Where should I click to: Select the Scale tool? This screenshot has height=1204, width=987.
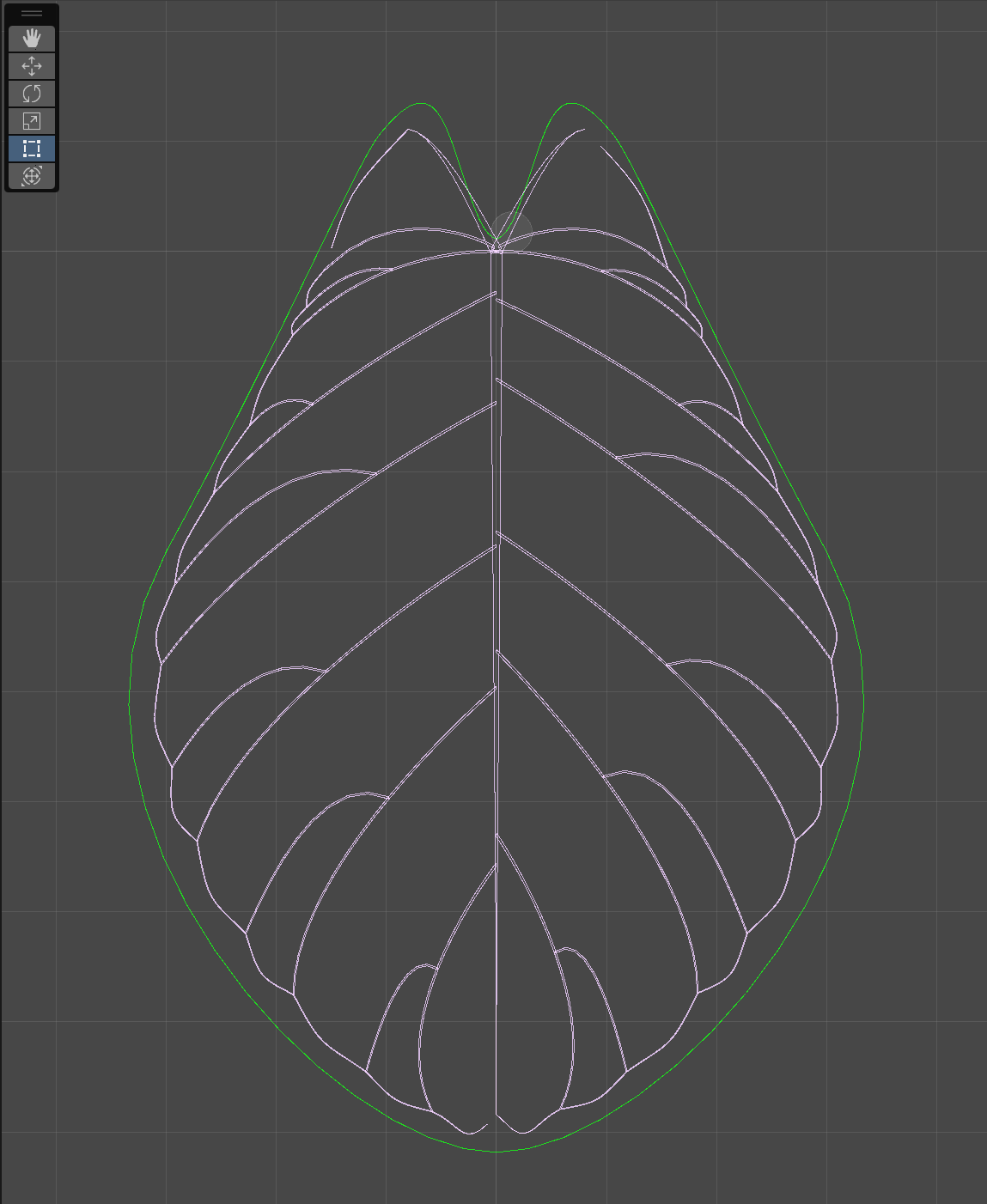tap(32, 121)
